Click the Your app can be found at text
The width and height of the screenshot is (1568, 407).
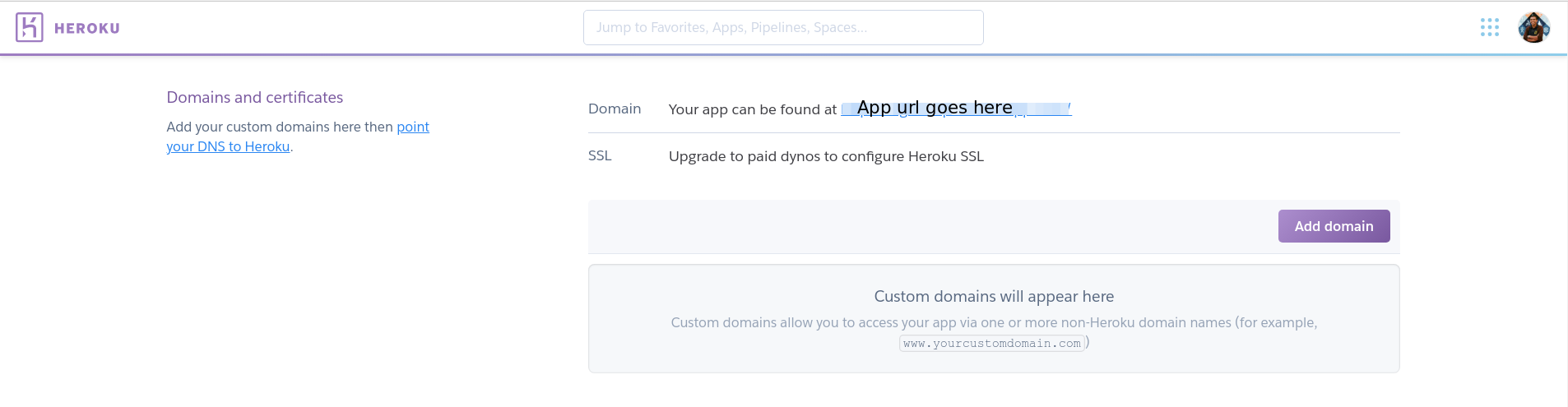coord(752,110)
